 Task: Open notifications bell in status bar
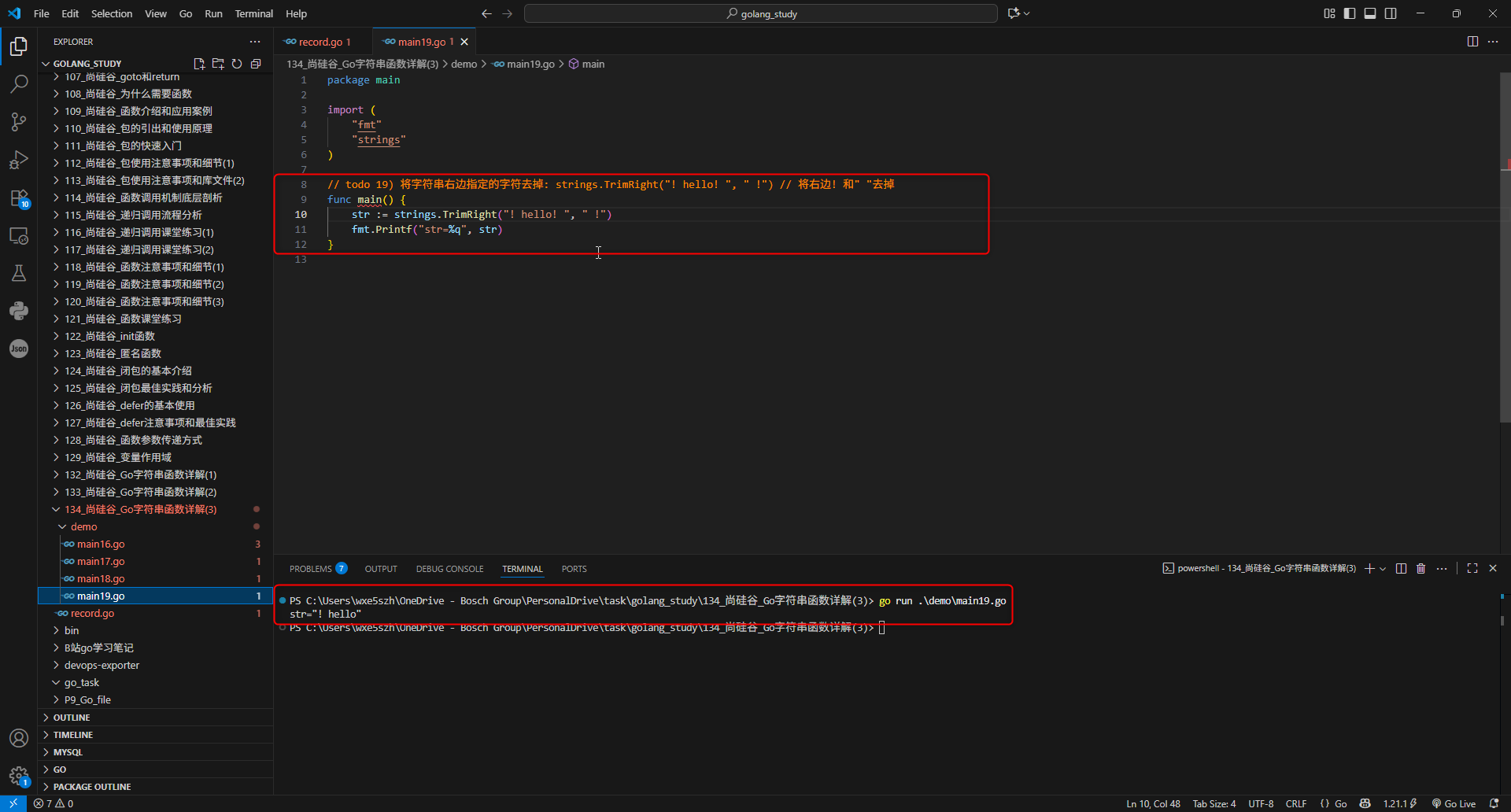(x=1494, y=803)
